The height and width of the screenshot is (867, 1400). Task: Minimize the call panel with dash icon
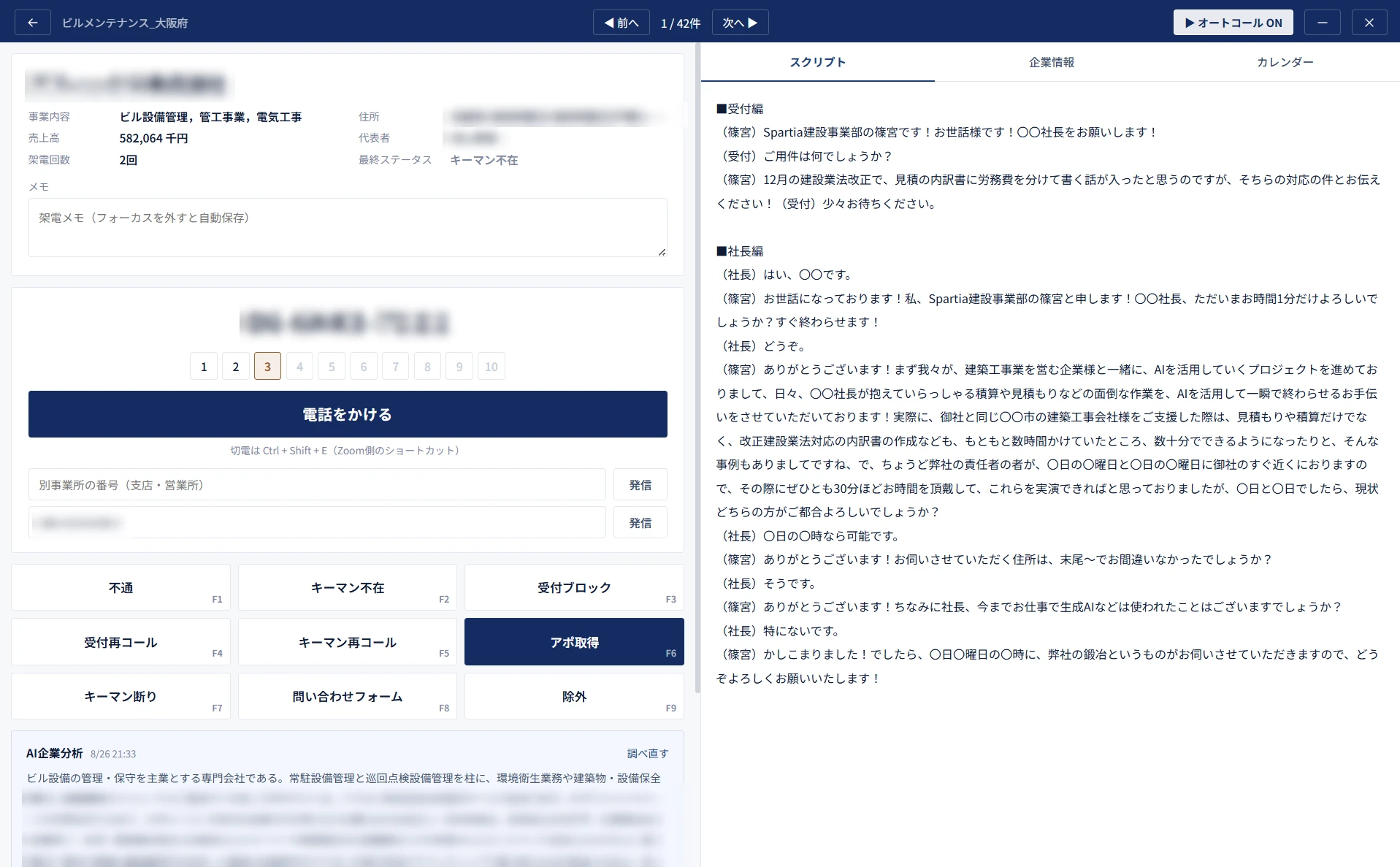click(x=1322, y=23)
